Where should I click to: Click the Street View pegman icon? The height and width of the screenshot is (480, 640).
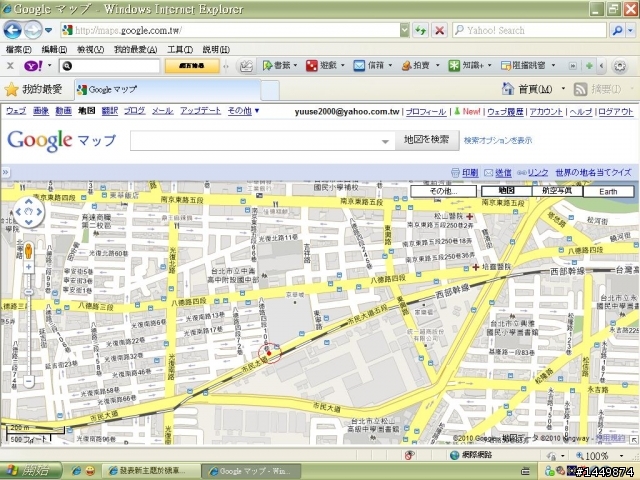[x=28, y=251]
